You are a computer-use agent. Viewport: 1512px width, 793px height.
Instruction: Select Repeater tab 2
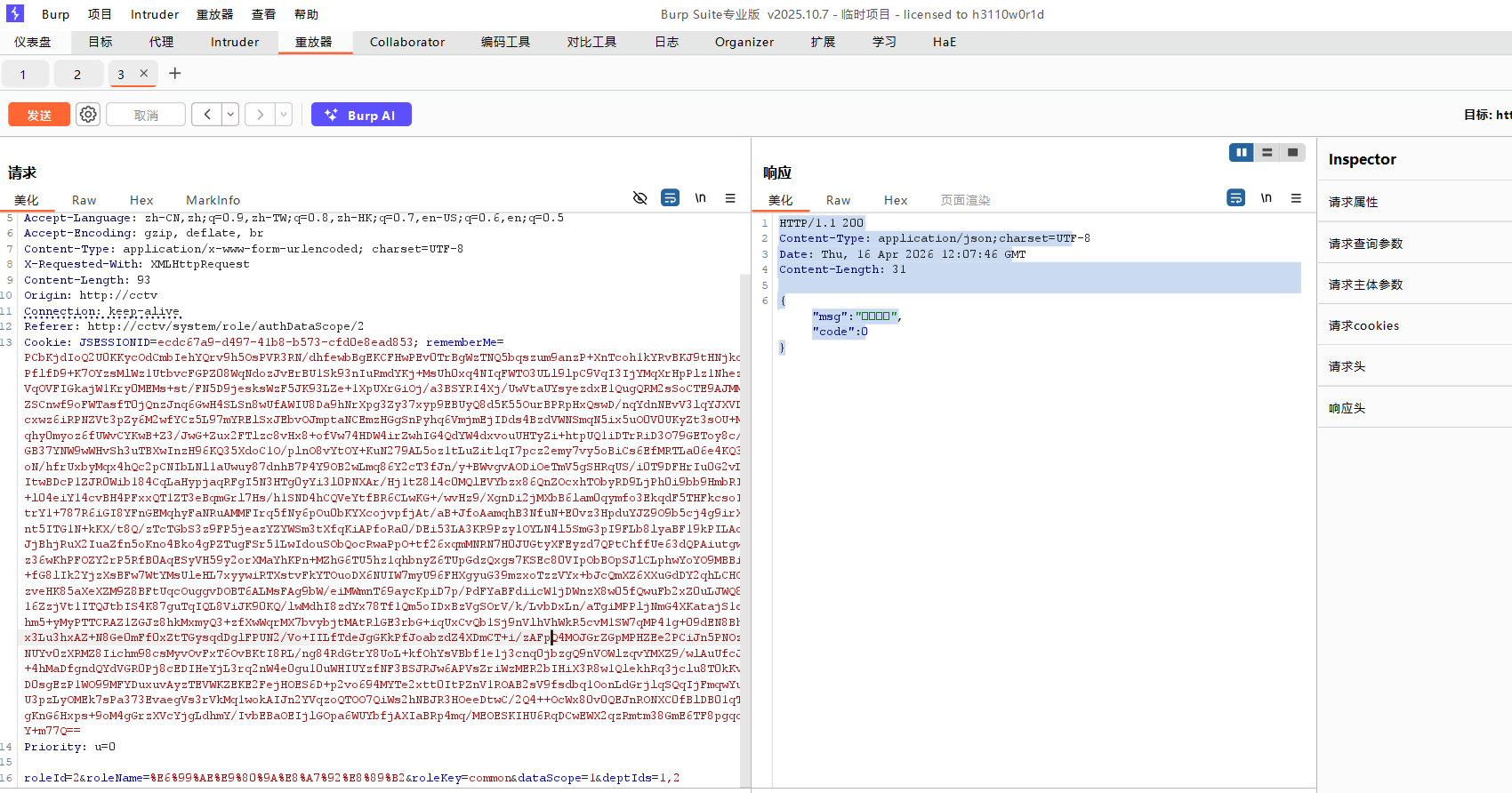77,74
